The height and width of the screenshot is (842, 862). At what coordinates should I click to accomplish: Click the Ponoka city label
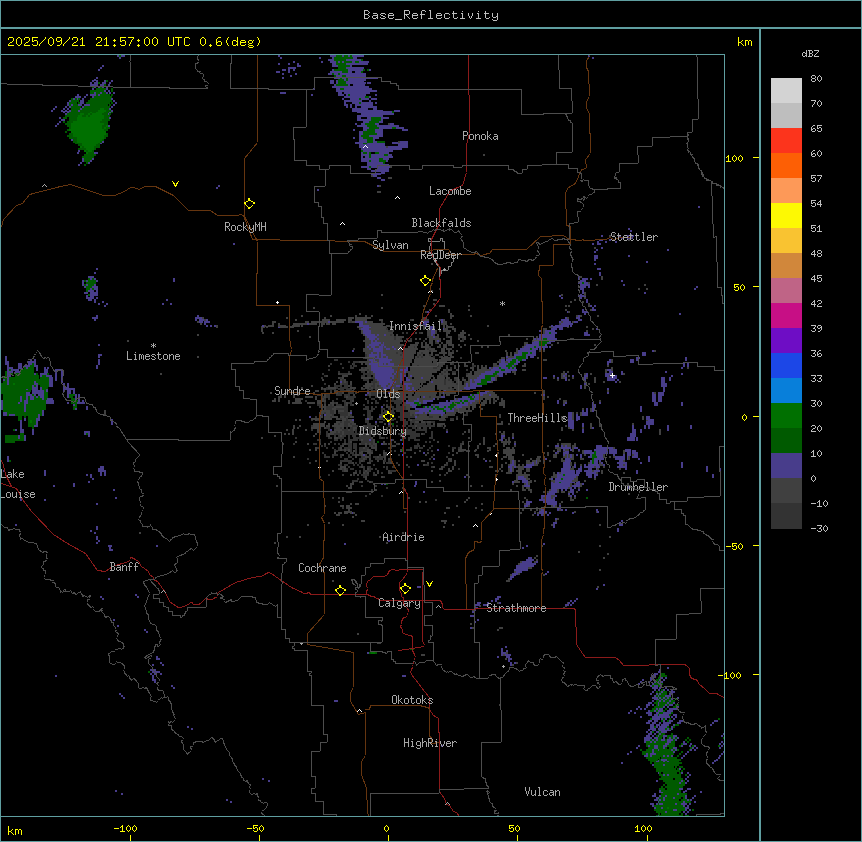click(x=480, y=136)
